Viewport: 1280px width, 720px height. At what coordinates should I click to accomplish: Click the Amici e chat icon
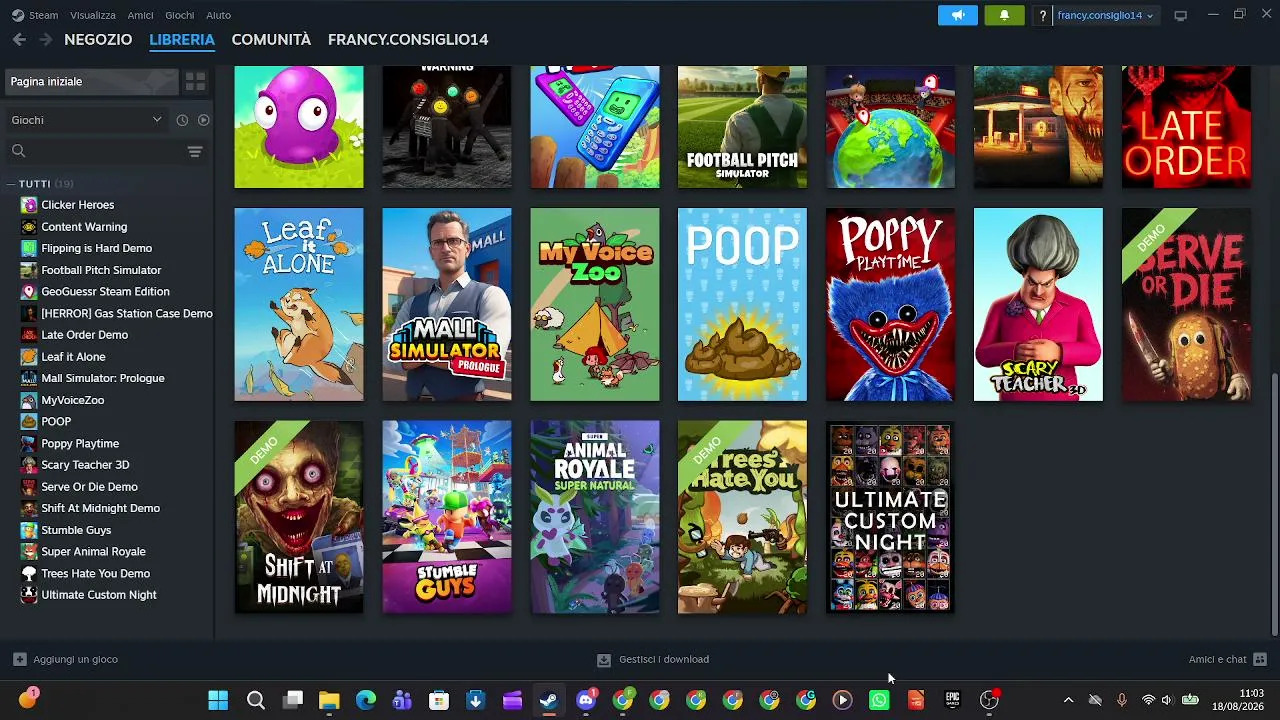click(x=1260, y=659)
